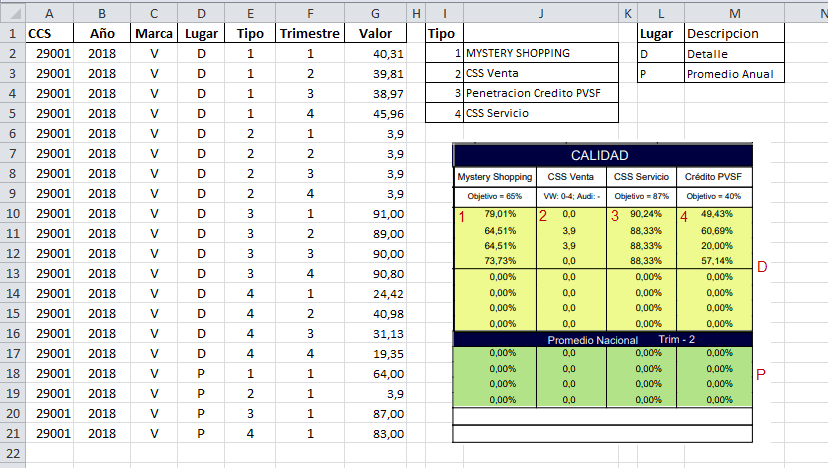Click the Marca header cell

point(153,33)
